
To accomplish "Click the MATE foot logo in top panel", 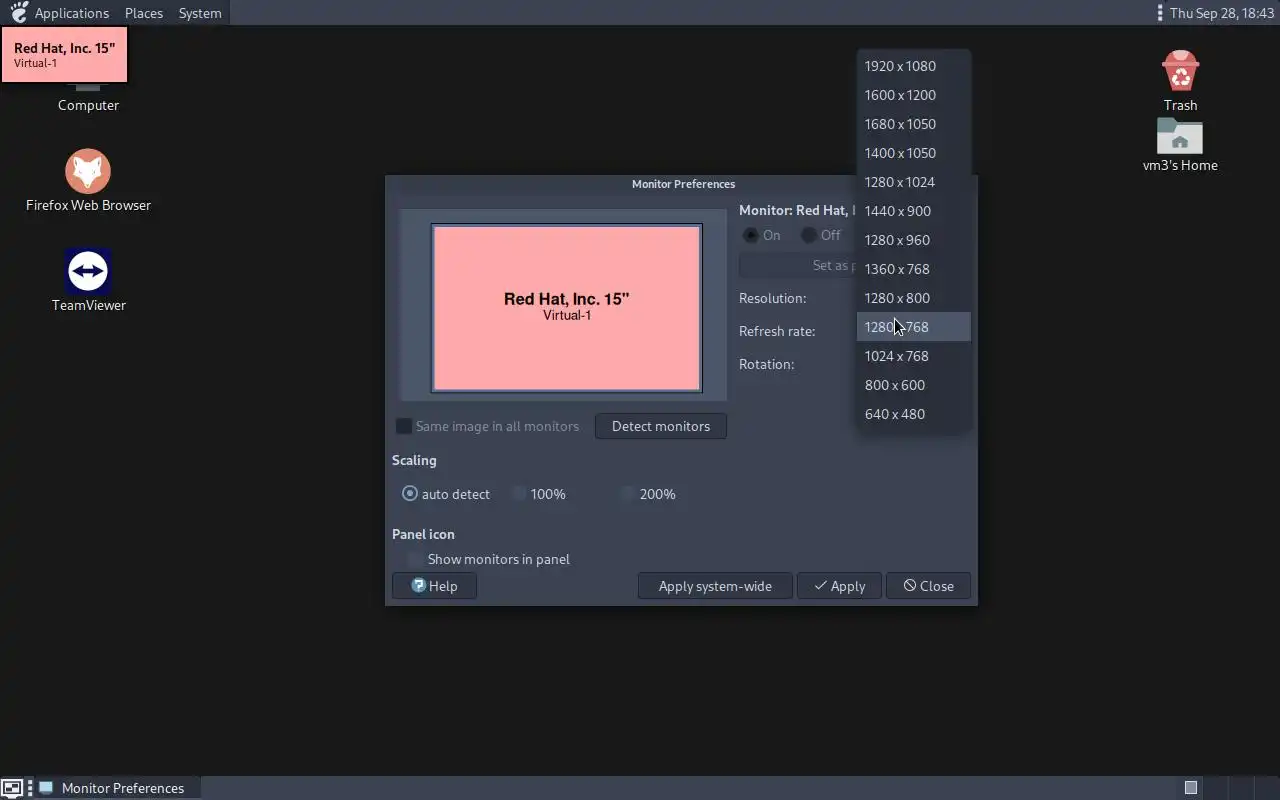I will coord(18,13).
